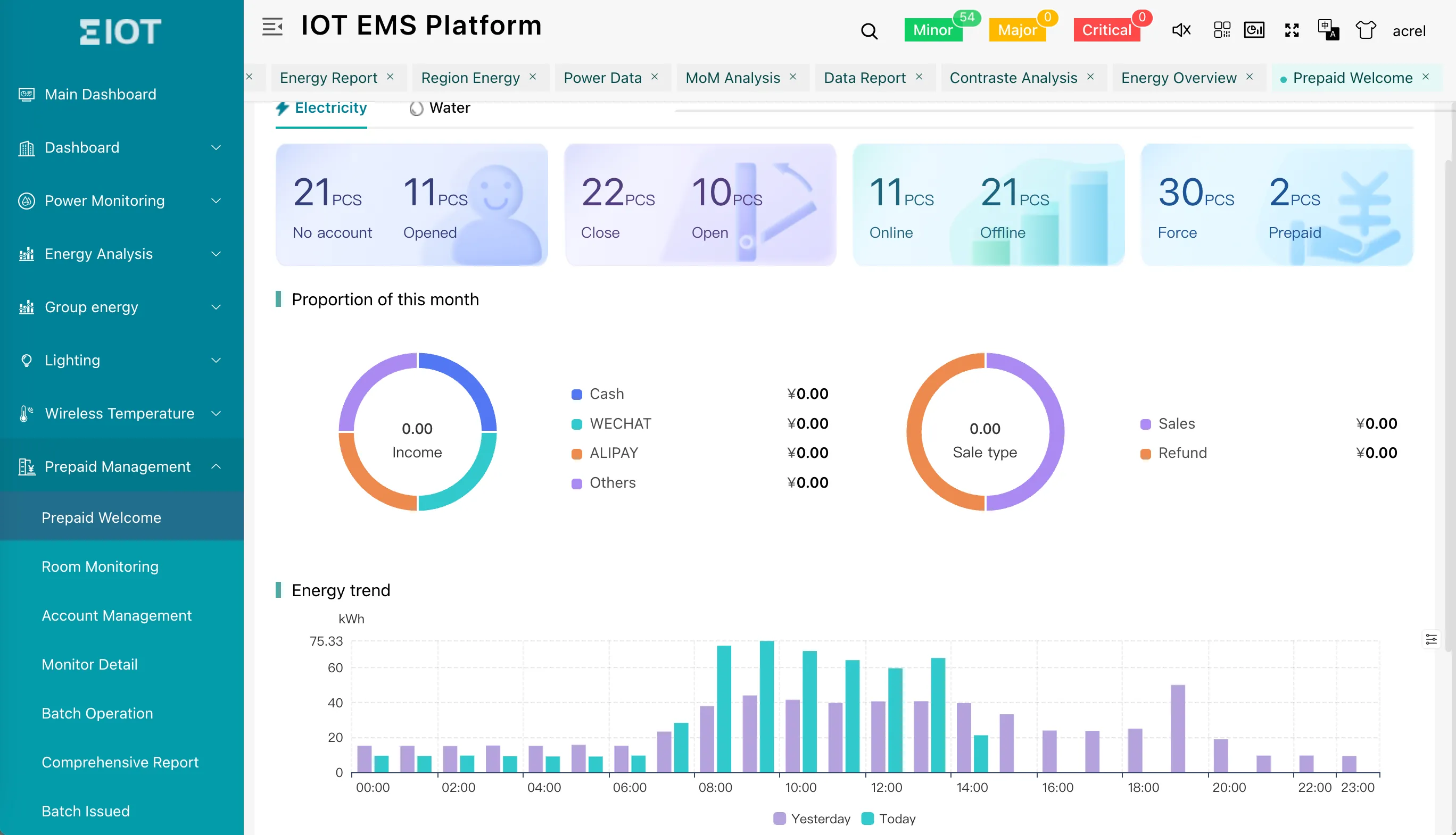Open Room Monitoring in sidebar

[101, 566]
